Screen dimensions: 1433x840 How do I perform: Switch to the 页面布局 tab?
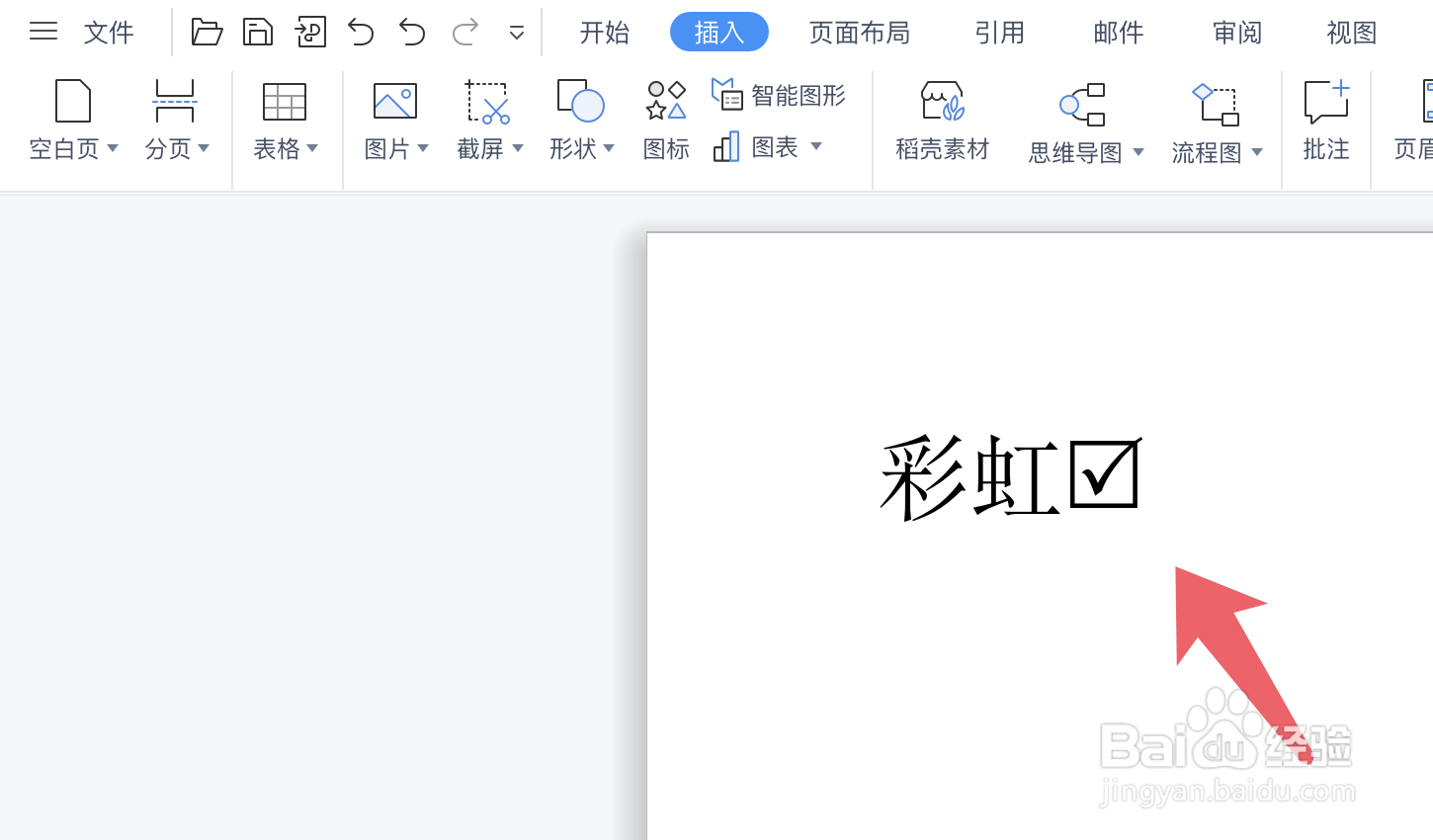pos(860,33)
